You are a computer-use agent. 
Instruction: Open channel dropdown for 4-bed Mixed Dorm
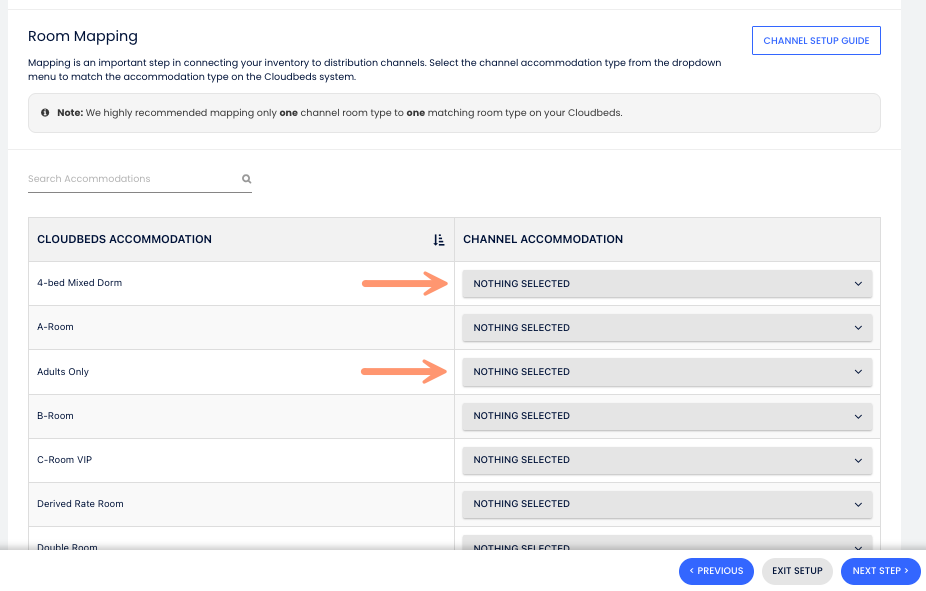click(667, 284)
